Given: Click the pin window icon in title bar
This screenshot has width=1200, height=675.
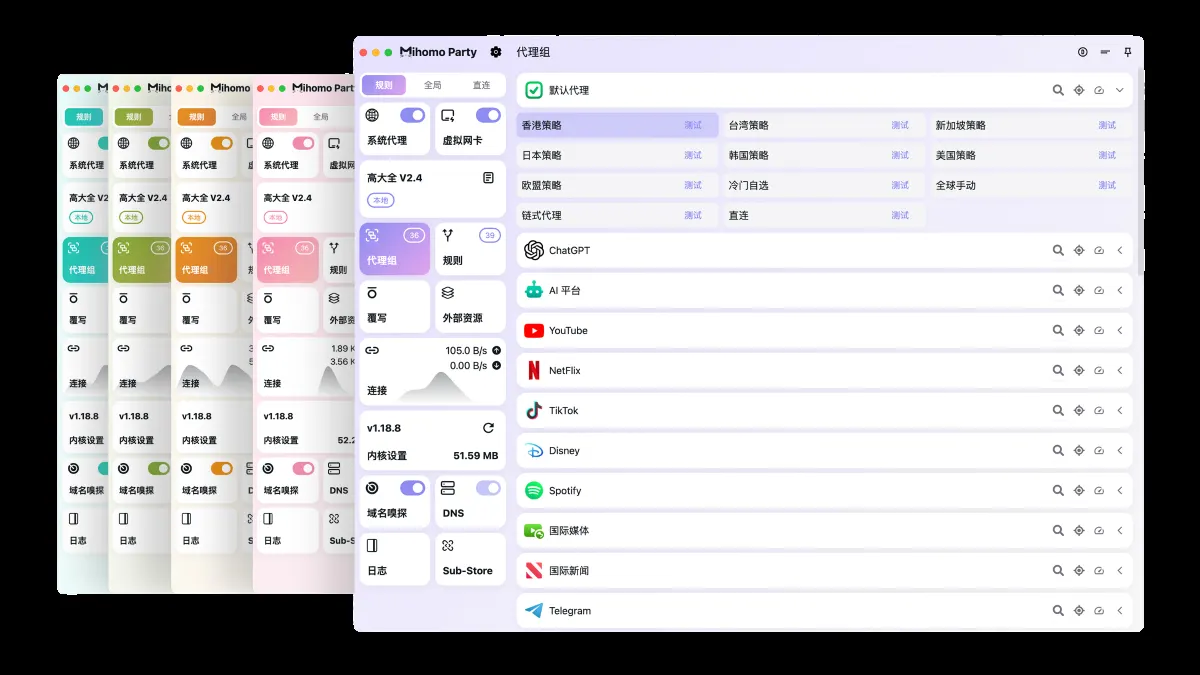Looking at the screenshot, I should click(x=1128, y=52).
